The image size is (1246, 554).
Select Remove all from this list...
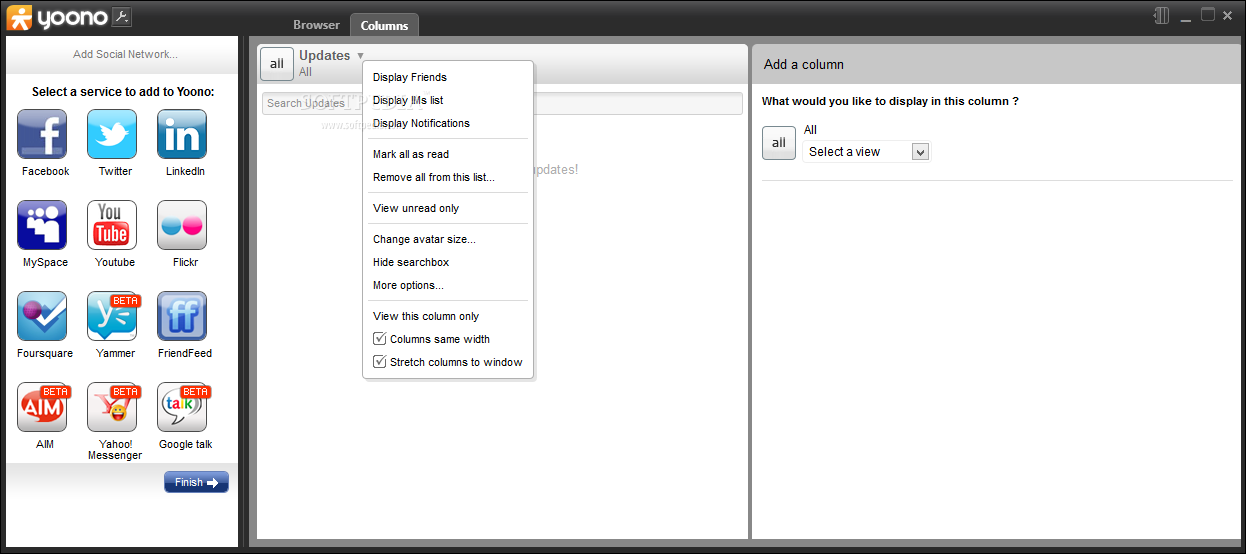point(434,177)
